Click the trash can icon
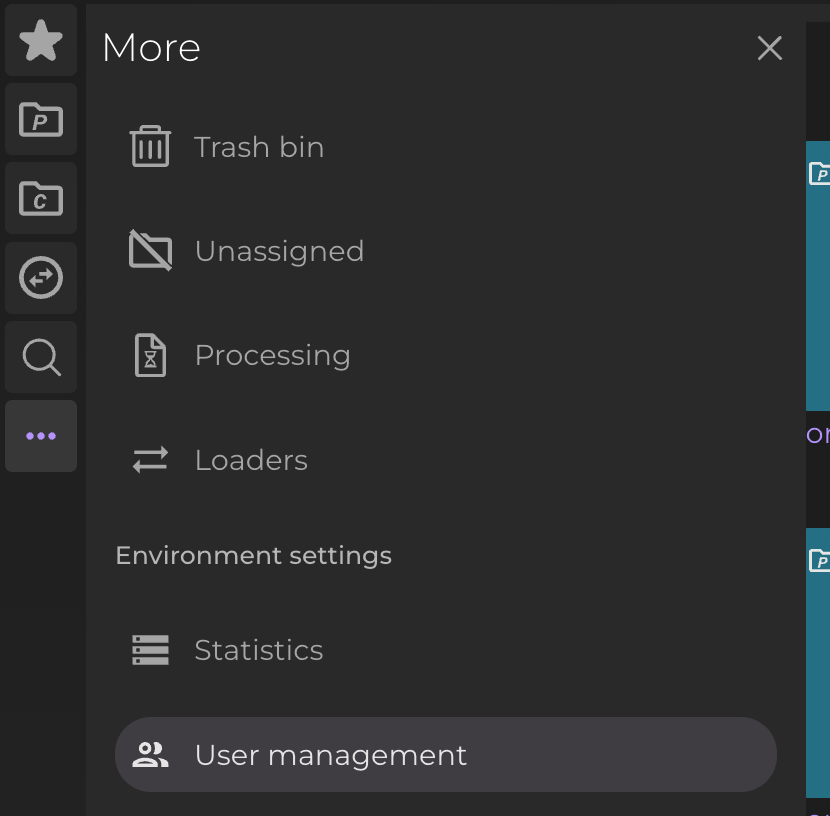Image resolution: width=830 pixels, height=816 pixels. [x=150, y=147]
